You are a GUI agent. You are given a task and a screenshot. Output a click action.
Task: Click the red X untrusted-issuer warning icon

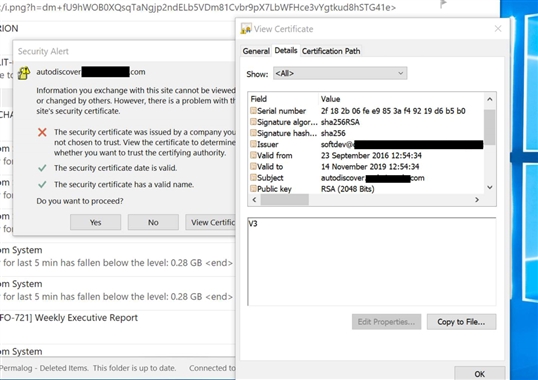tap(42, 132)
